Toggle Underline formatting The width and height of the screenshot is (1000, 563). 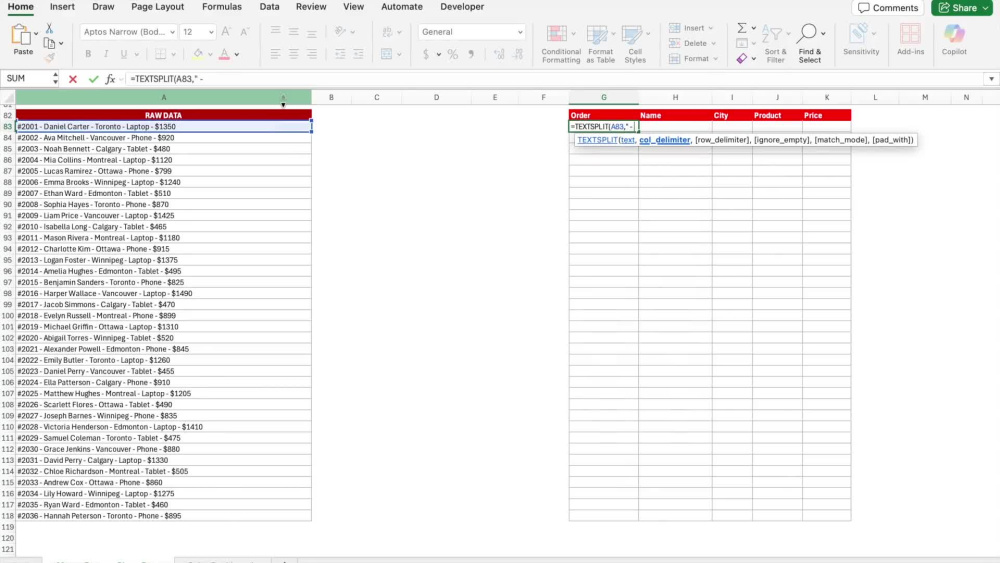click(x=124, y=55)
